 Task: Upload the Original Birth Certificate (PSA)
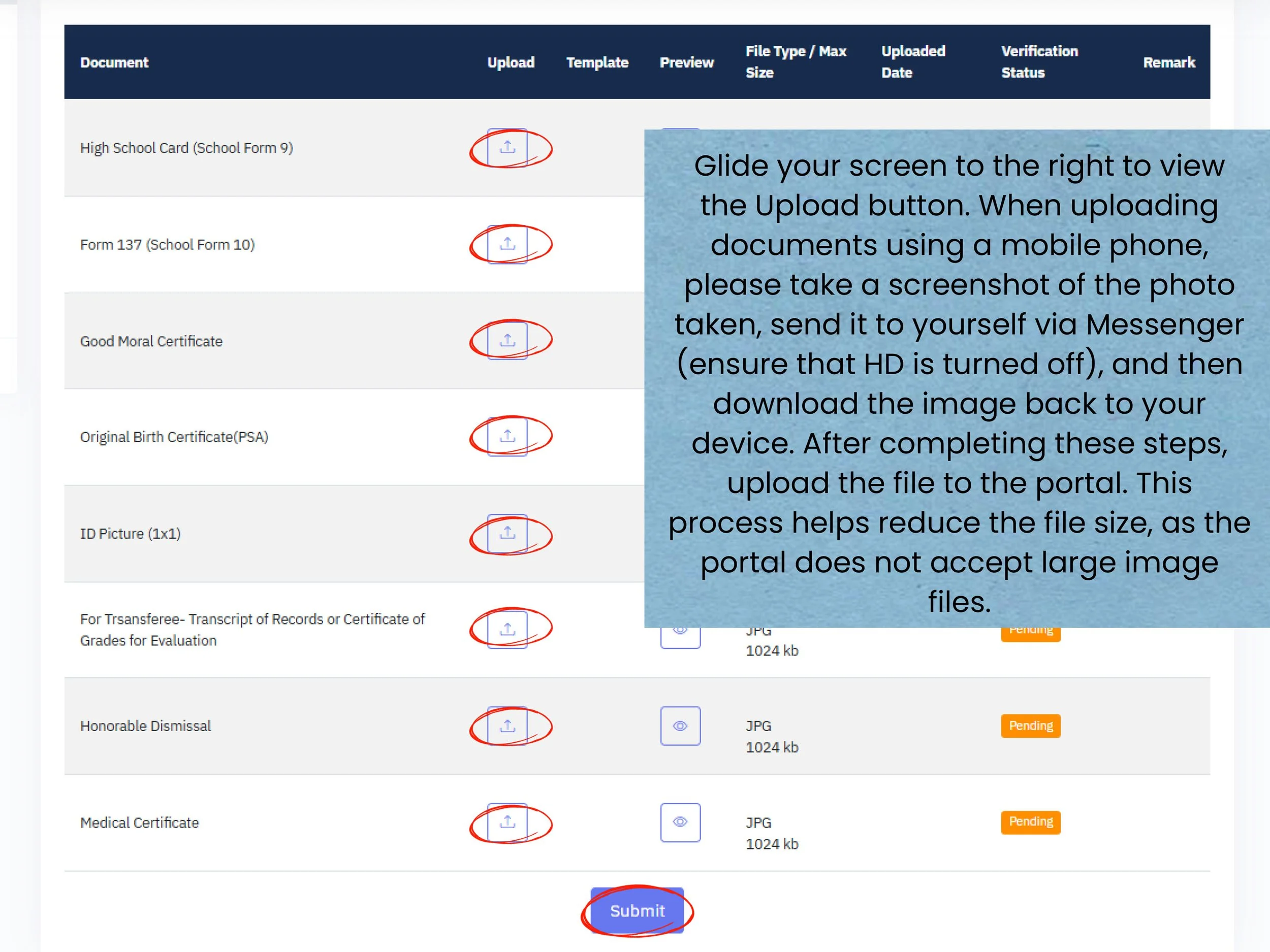(508, 436)
